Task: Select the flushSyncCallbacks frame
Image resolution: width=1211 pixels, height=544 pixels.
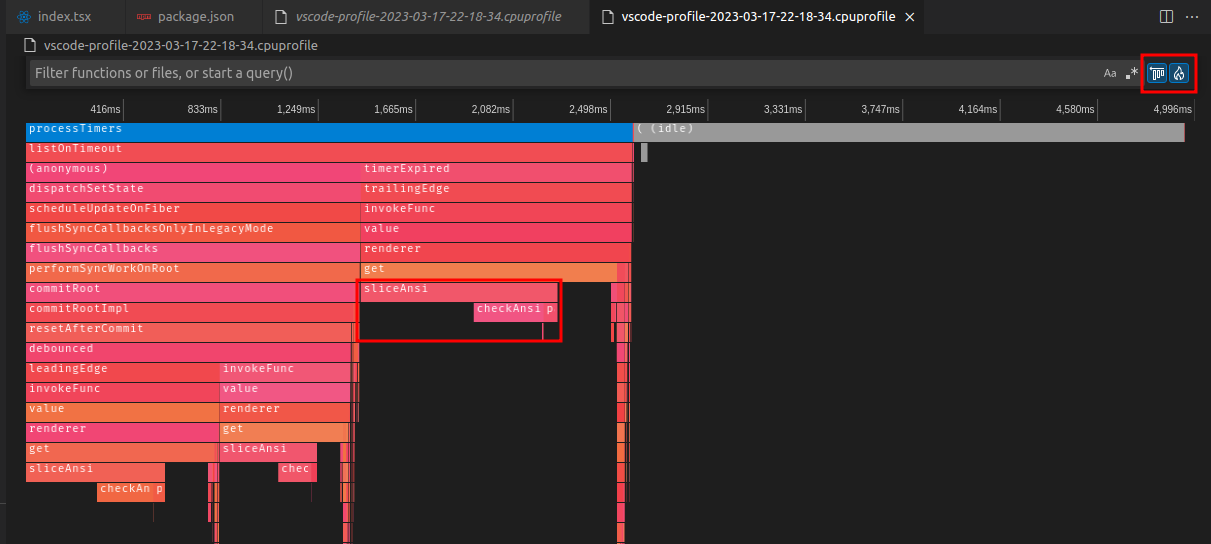Action: click(x=193, y=252)
